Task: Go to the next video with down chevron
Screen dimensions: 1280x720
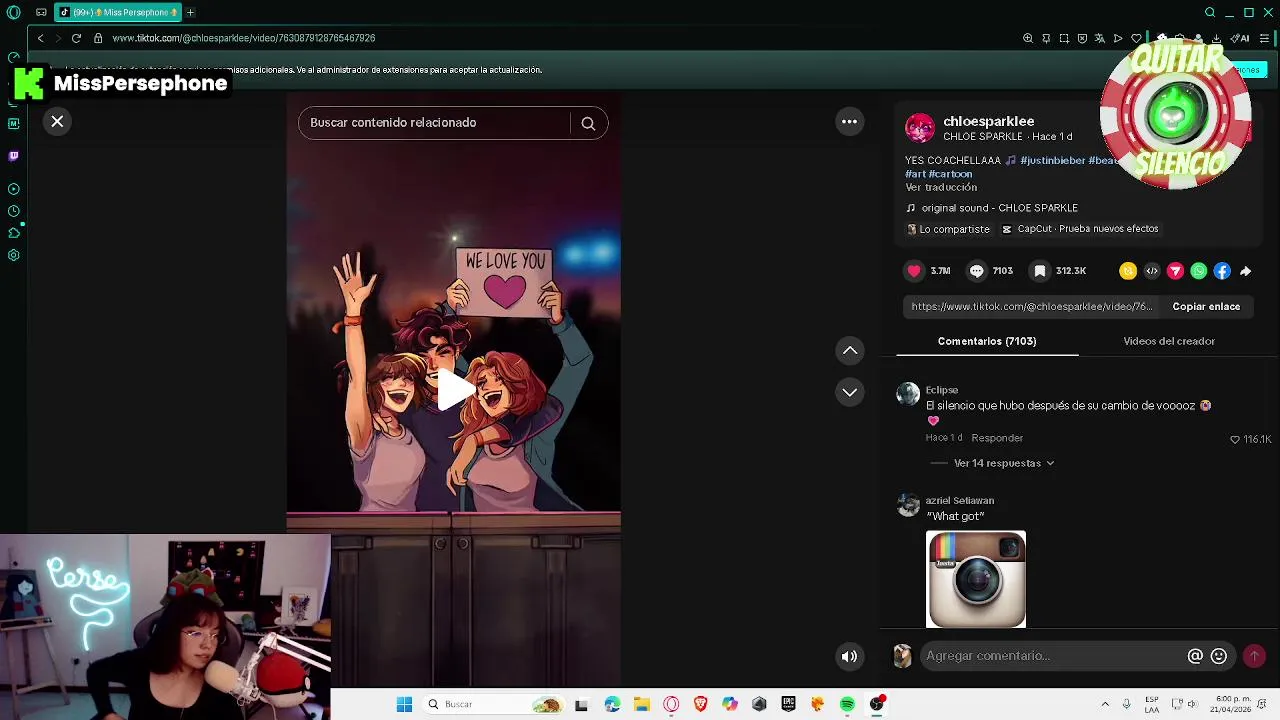Action: (x=850, y=392)
